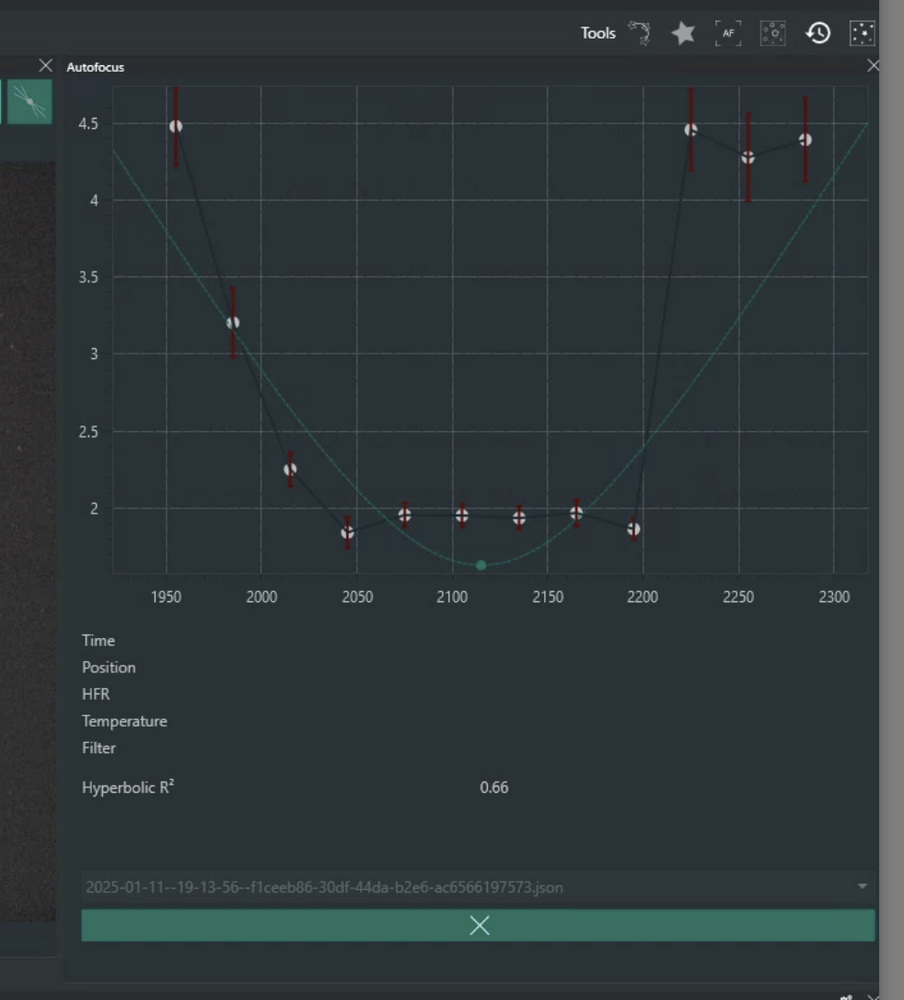The width and height of the screenshot is (904, 1000).
Task: Click the data point near position 2135
Action: [519, 518]
